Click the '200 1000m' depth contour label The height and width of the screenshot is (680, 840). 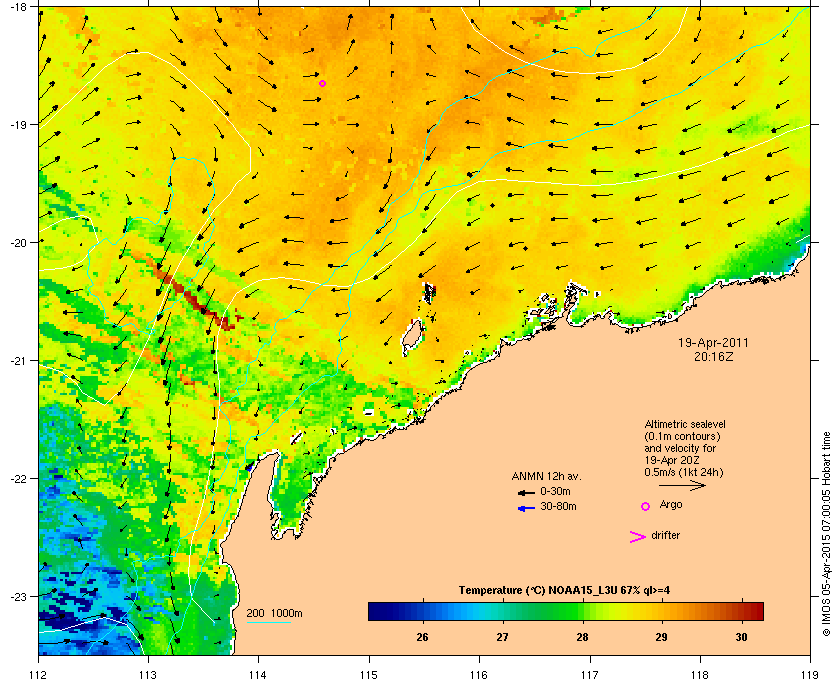(x=274, y=614)
